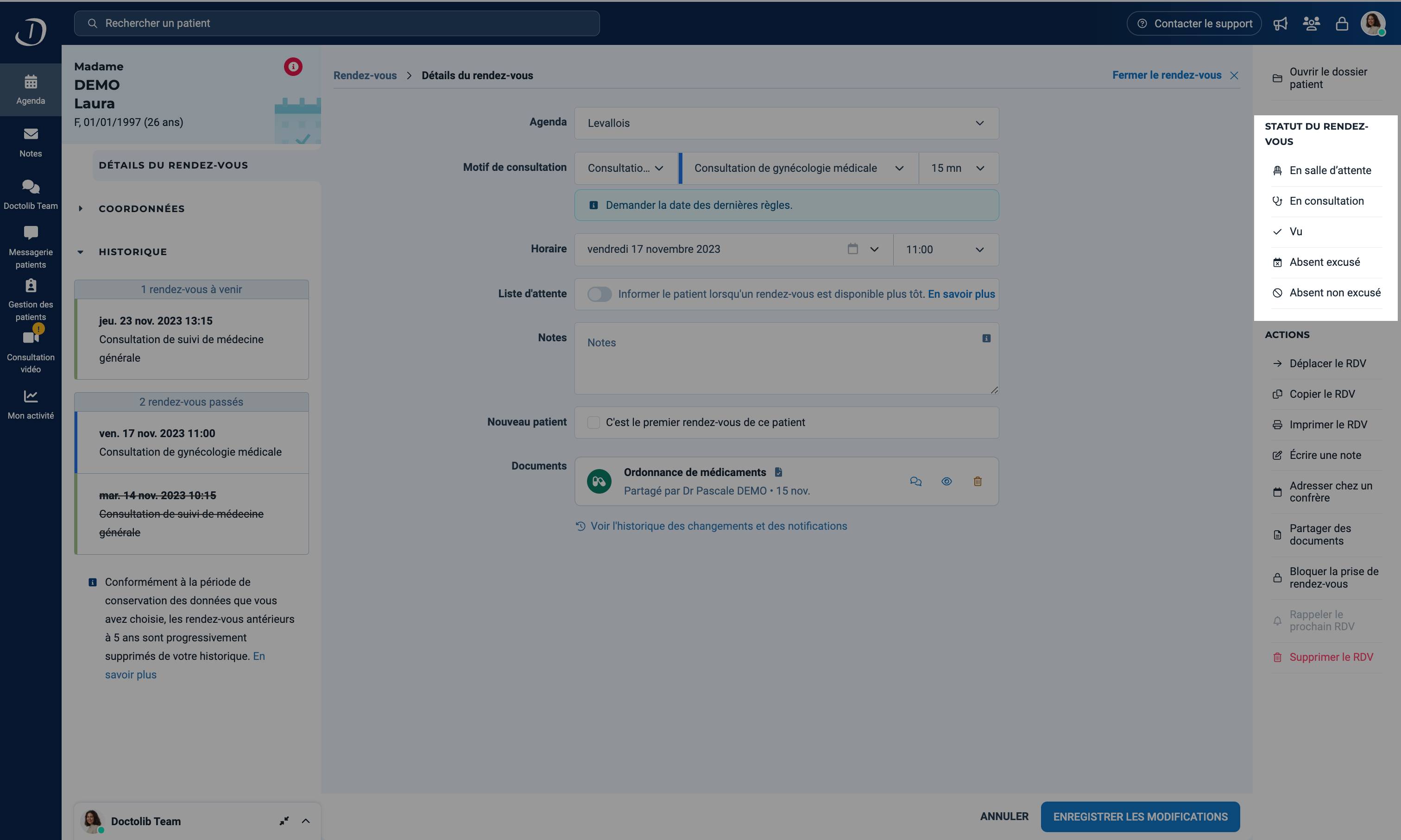
Task: Open the 15 mn duration dropdown
Action: 959,168
